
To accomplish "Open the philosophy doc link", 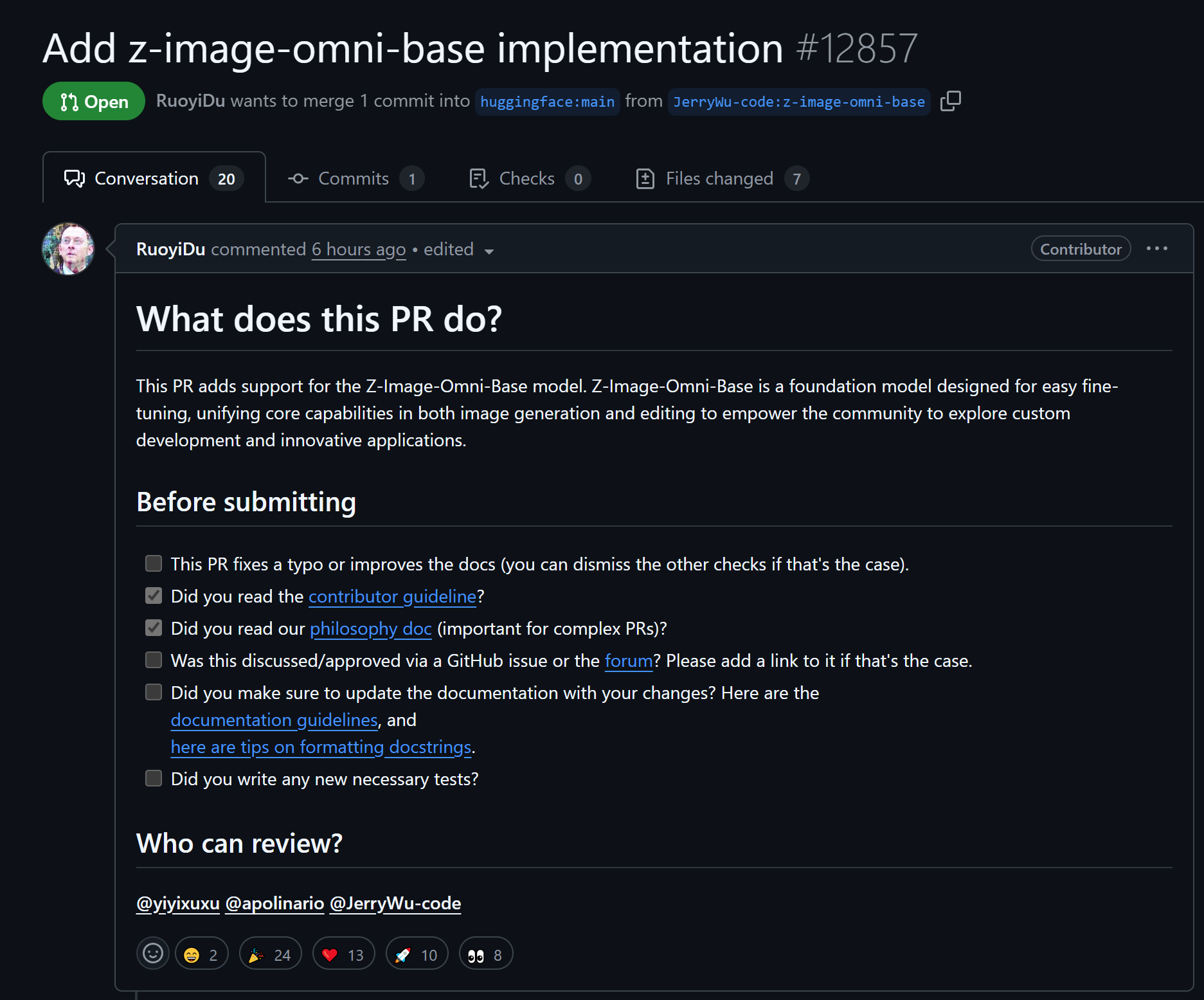I will (x=371, y=629).
